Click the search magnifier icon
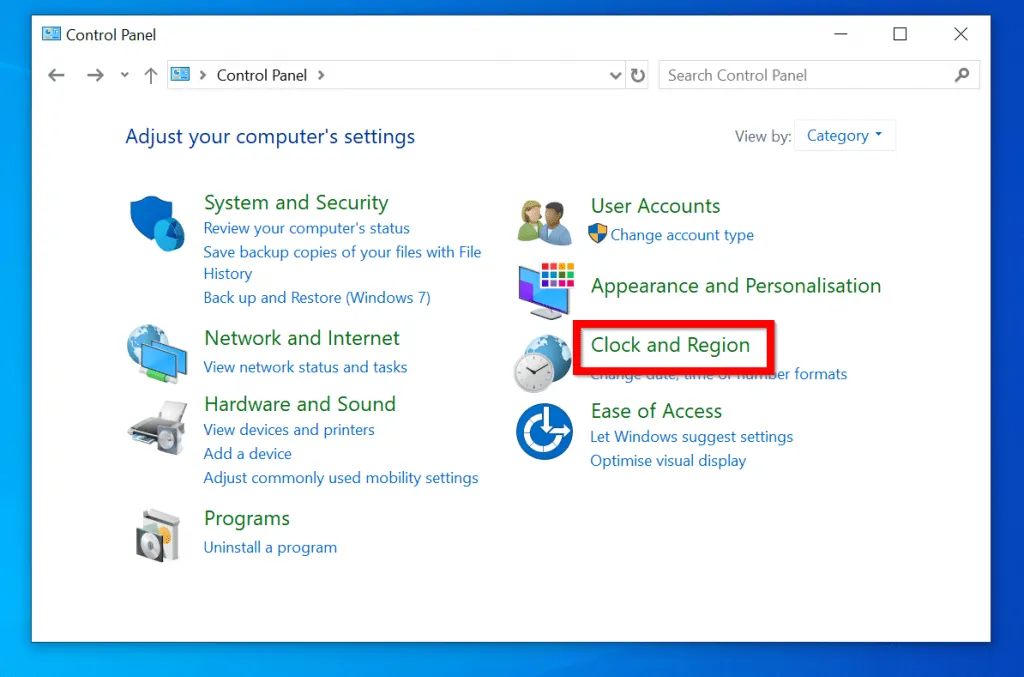The image size is (1024, 677). click(x=962, y=75)
